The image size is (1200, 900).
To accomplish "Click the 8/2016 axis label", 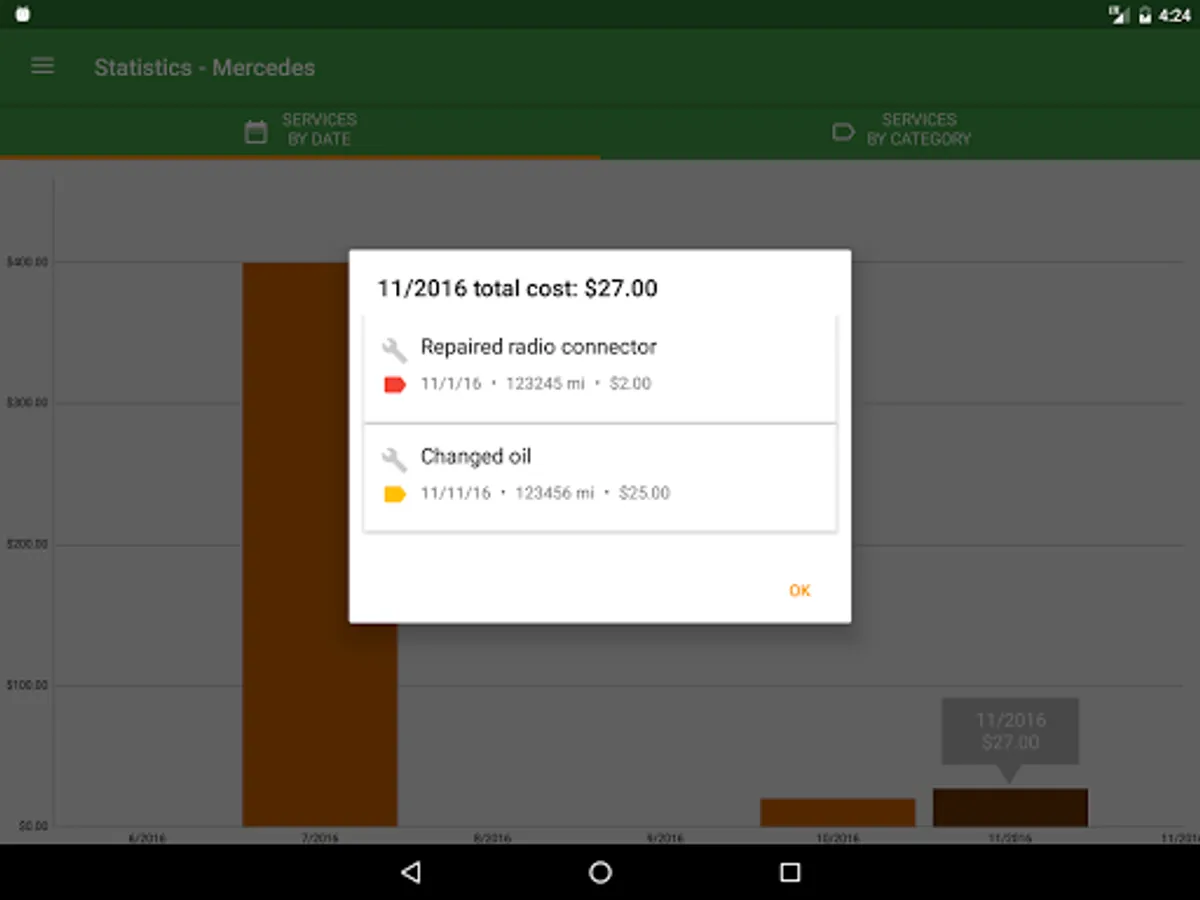I will (x=492, y=837).
